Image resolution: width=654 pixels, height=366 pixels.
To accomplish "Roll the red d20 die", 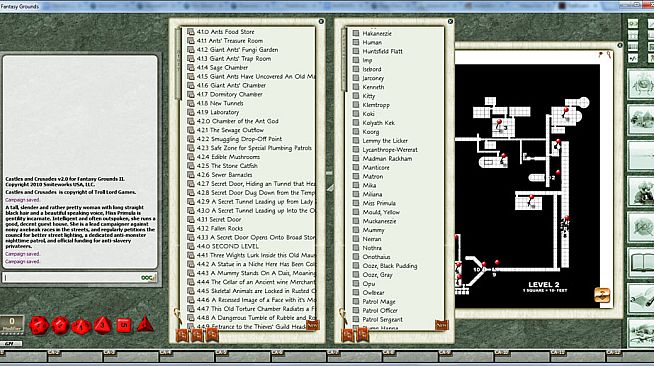I will point(39,325).
